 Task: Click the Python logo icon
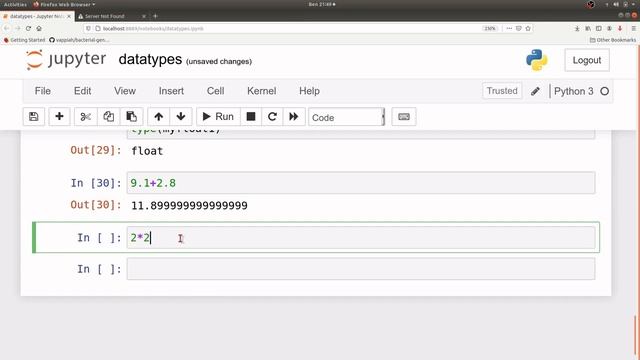(536, 60)
